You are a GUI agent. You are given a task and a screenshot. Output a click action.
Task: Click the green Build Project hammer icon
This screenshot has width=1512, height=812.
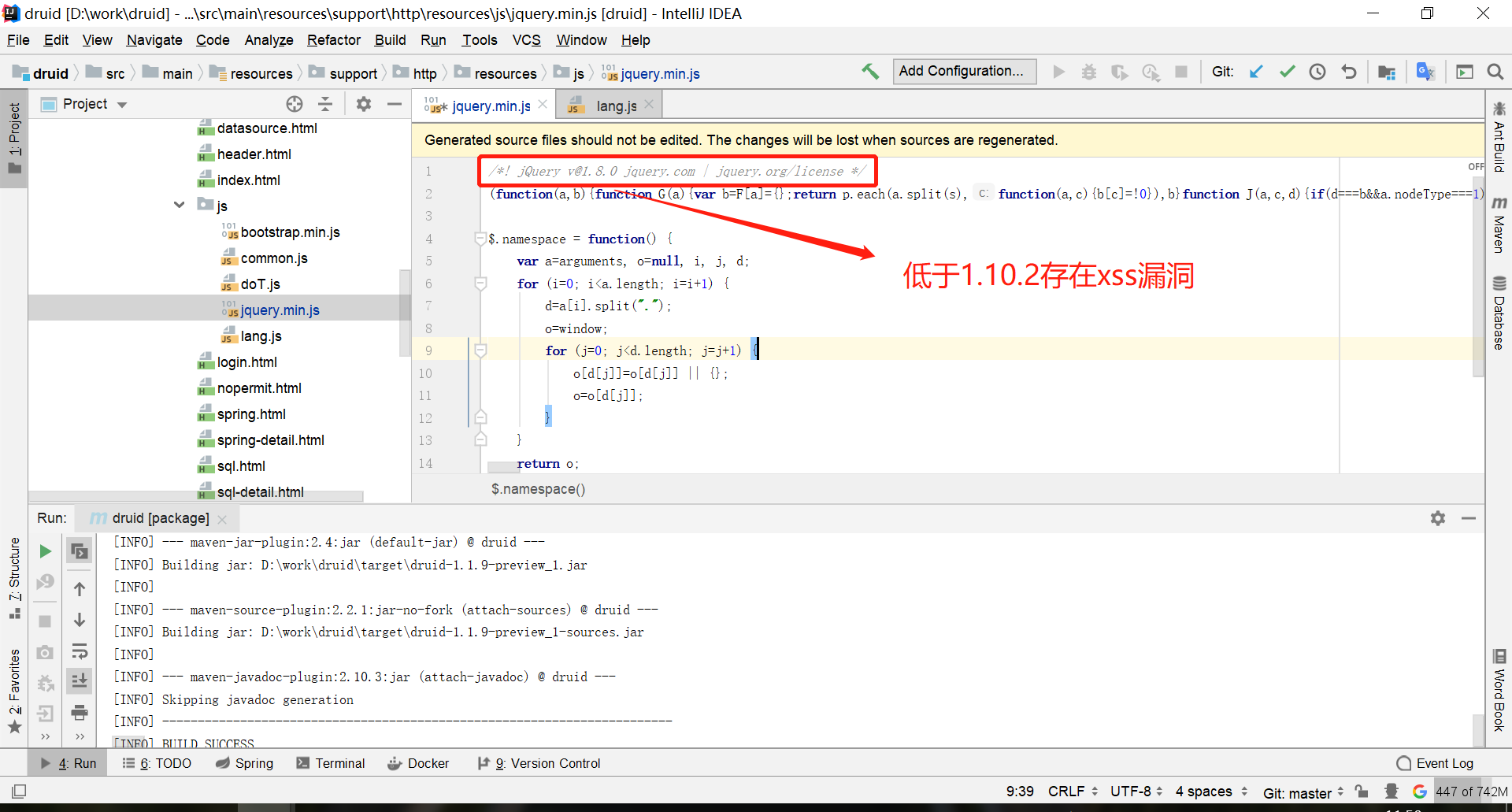(x=870, y=72)
